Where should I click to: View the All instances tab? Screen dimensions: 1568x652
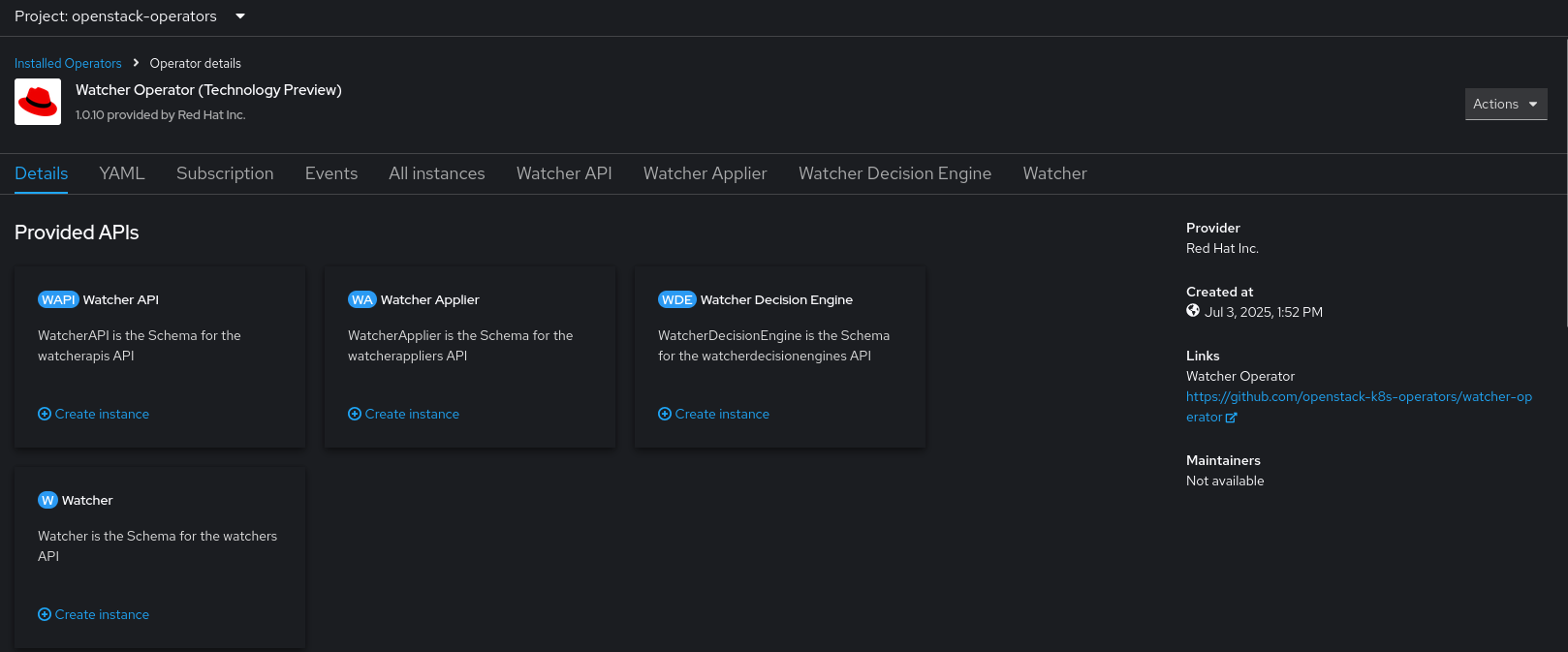437,173
